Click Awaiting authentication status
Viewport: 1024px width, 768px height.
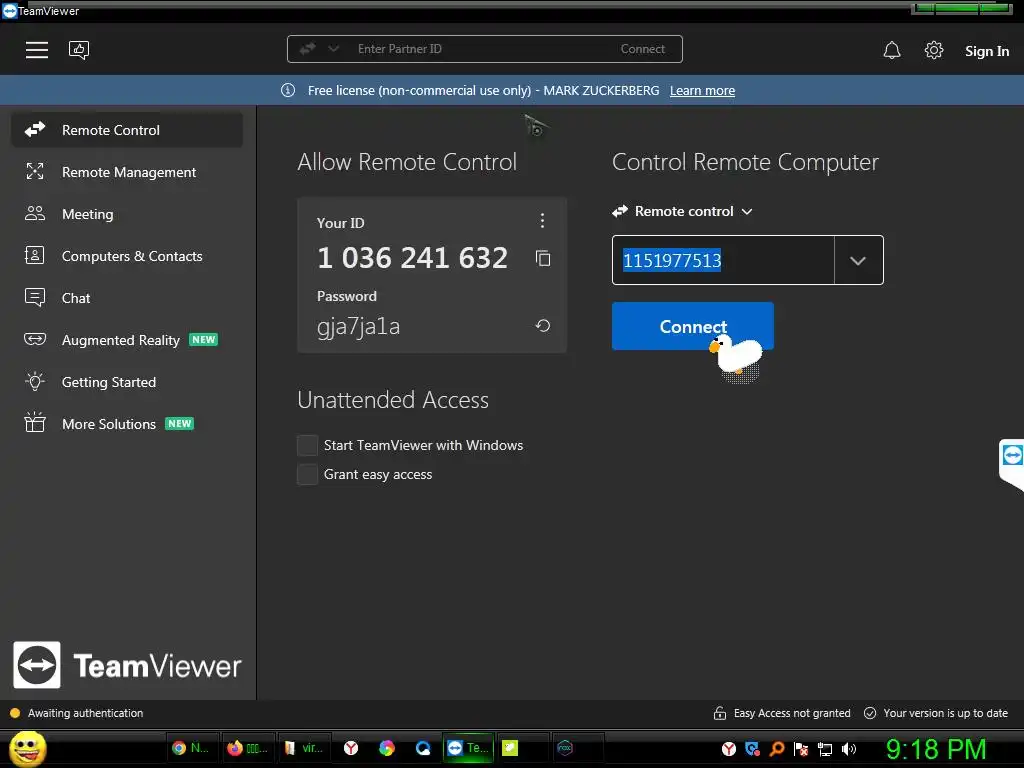77,713
